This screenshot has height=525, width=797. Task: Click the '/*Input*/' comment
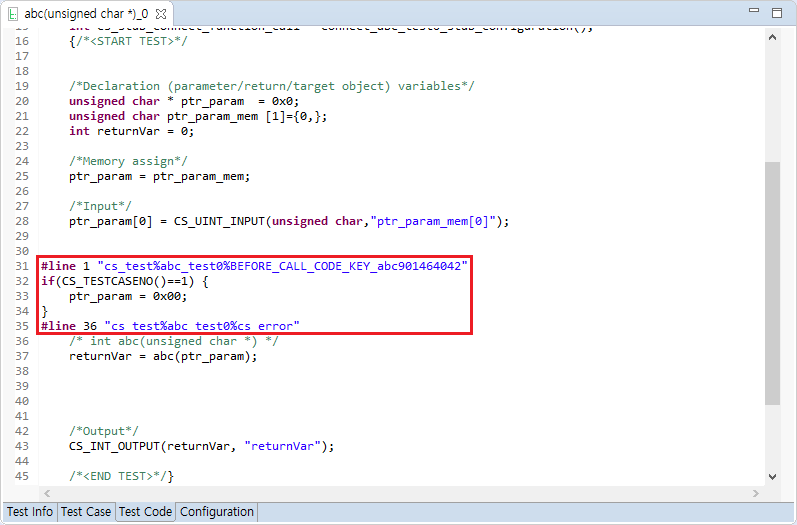coord(100,206)
